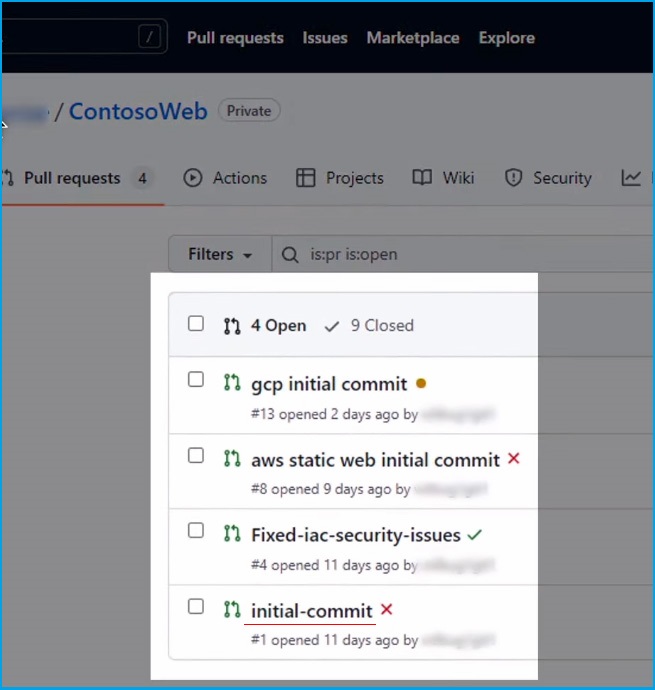The height and width of the screenshot is (690, 655).
Task: Open the Fixed-iac-security-issues pull request
Action: pyautogui.click(x=356, y=535)
